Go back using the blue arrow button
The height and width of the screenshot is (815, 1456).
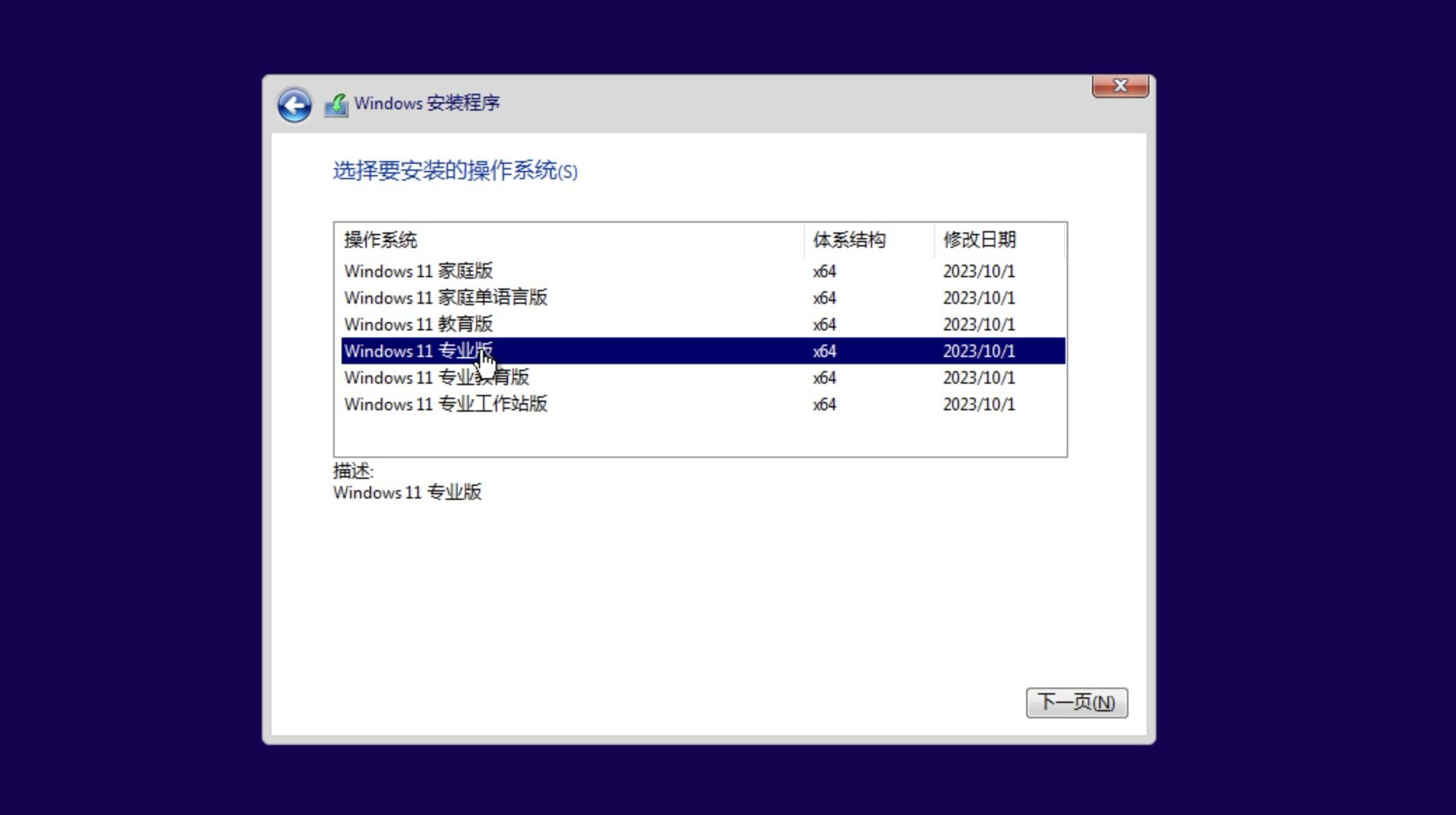[x=294, y=106]
